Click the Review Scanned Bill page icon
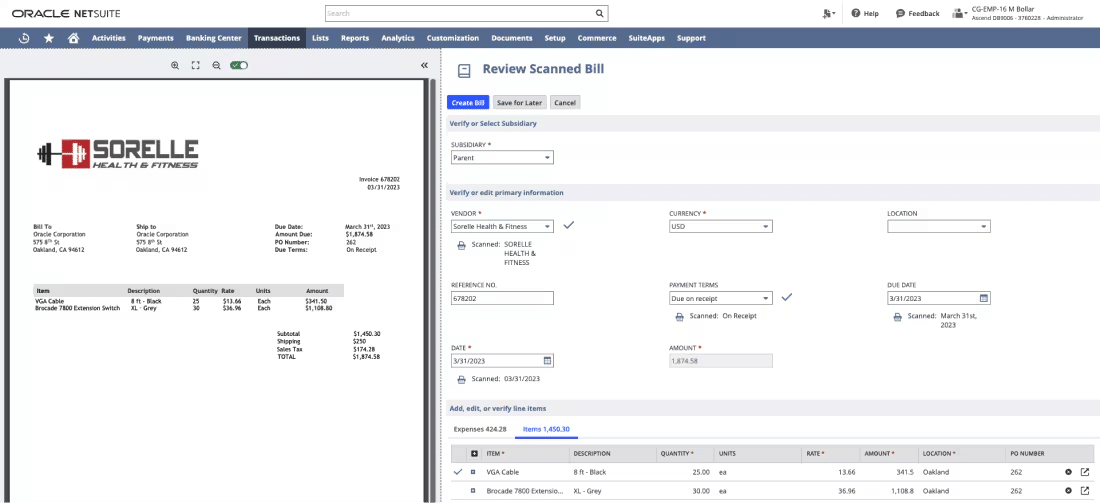 tap(464, 71)
